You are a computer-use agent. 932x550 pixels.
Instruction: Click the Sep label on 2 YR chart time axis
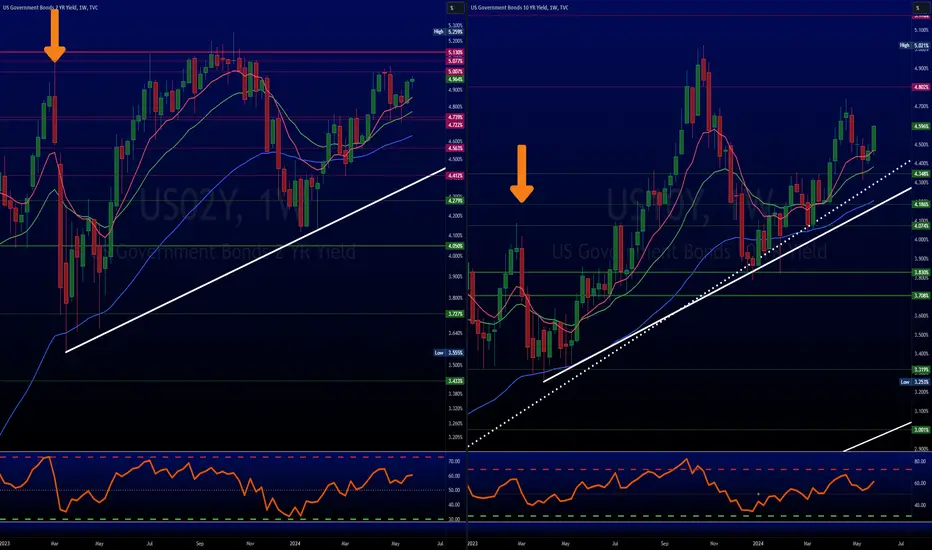[x=200, y=543]
